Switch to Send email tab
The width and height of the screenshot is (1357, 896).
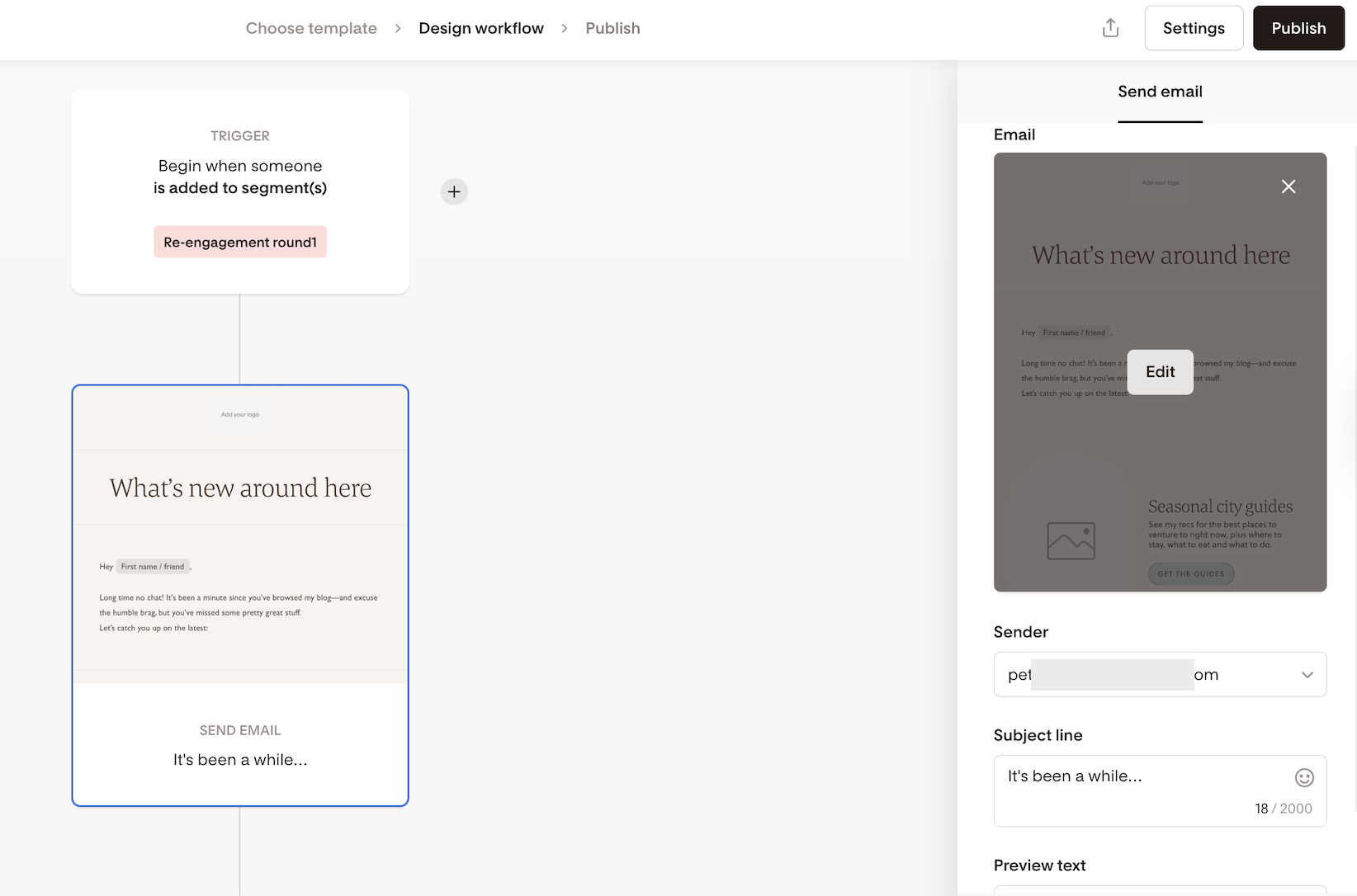point(1160,92)
